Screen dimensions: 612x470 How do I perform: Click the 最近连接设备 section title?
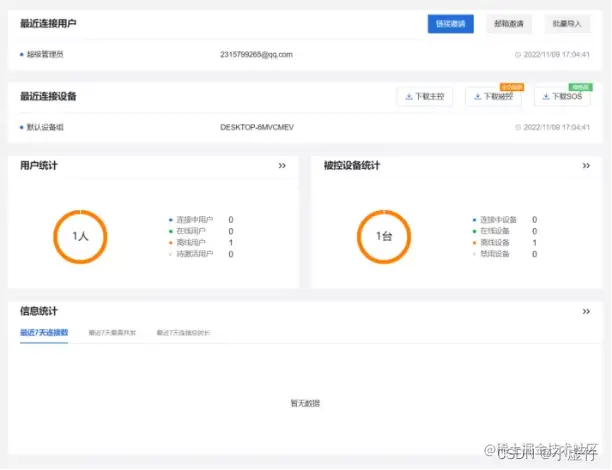point(48,96)
